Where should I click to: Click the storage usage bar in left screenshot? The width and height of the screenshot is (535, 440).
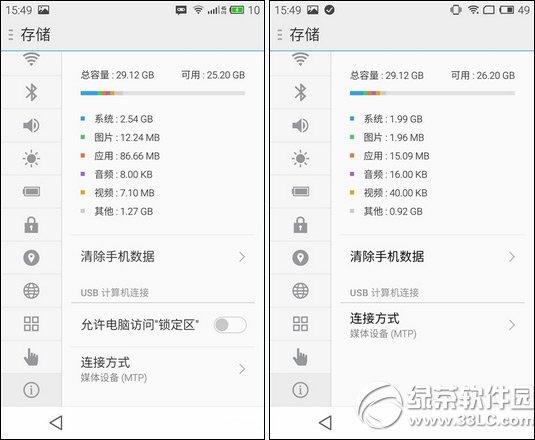[x=163, y=93]
